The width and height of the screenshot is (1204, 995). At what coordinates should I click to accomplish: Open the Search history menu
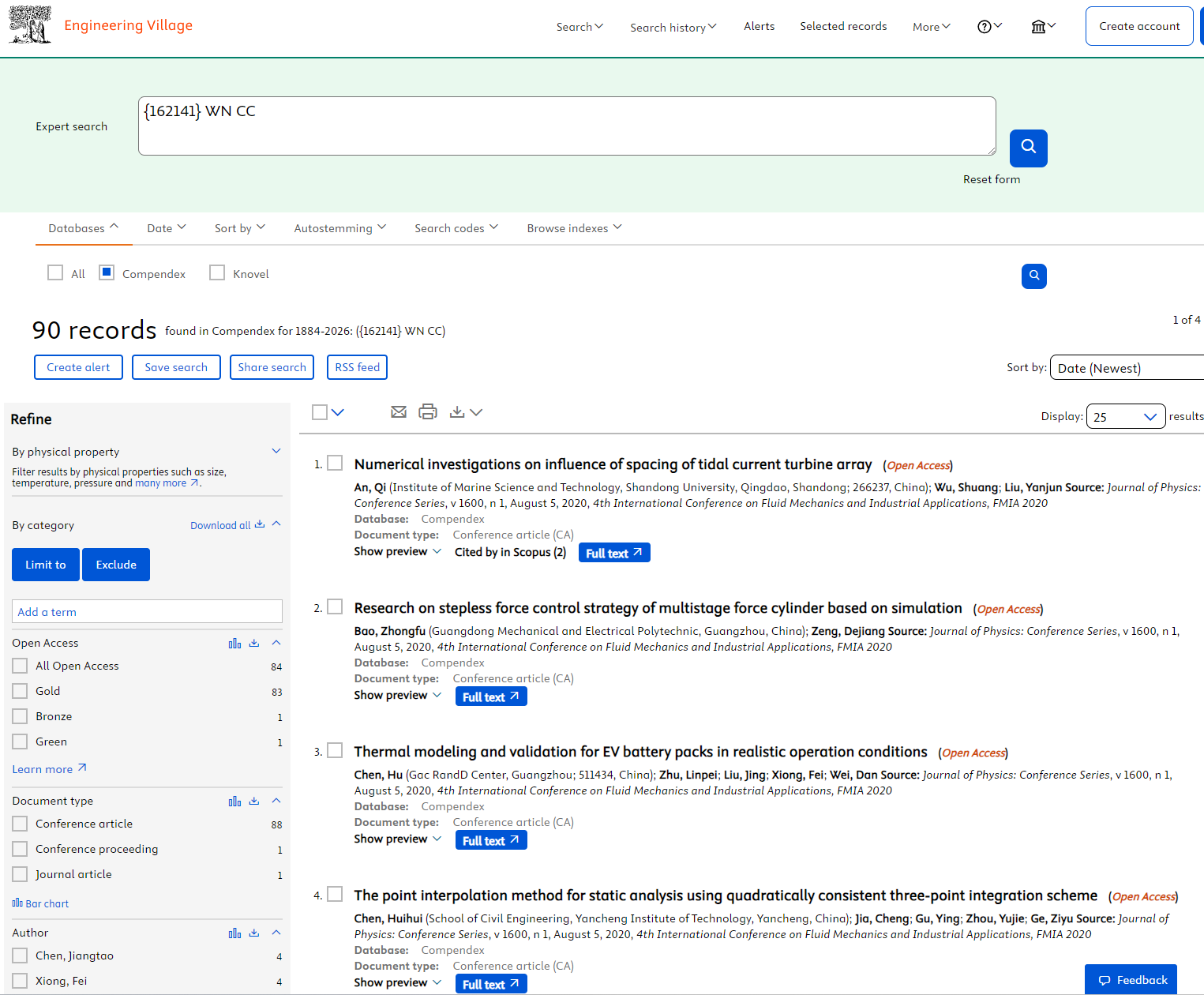673,27
